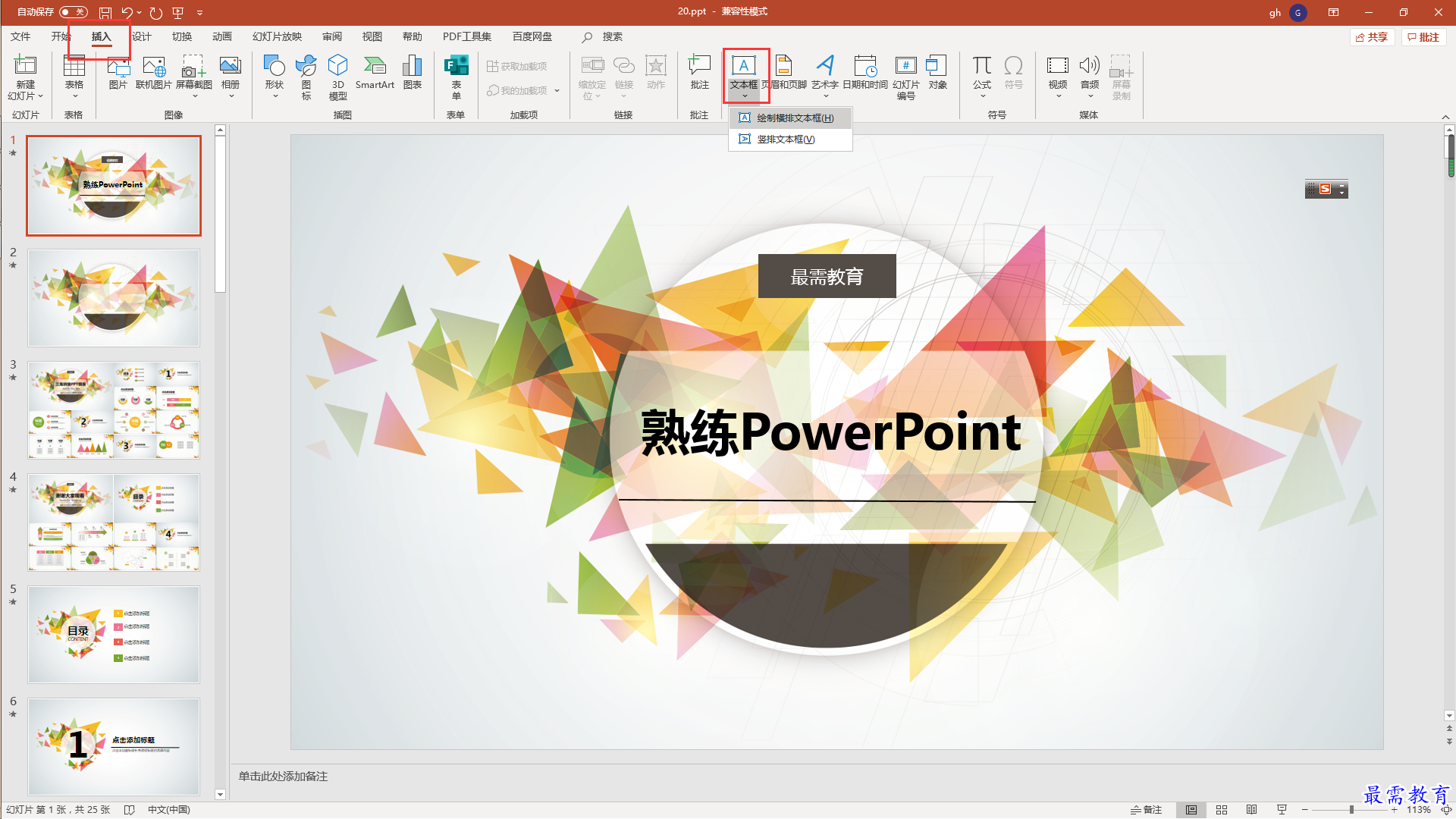Switch to the Design (设计) tab
The image size is (1456, 819).
(x=142, y=36)
